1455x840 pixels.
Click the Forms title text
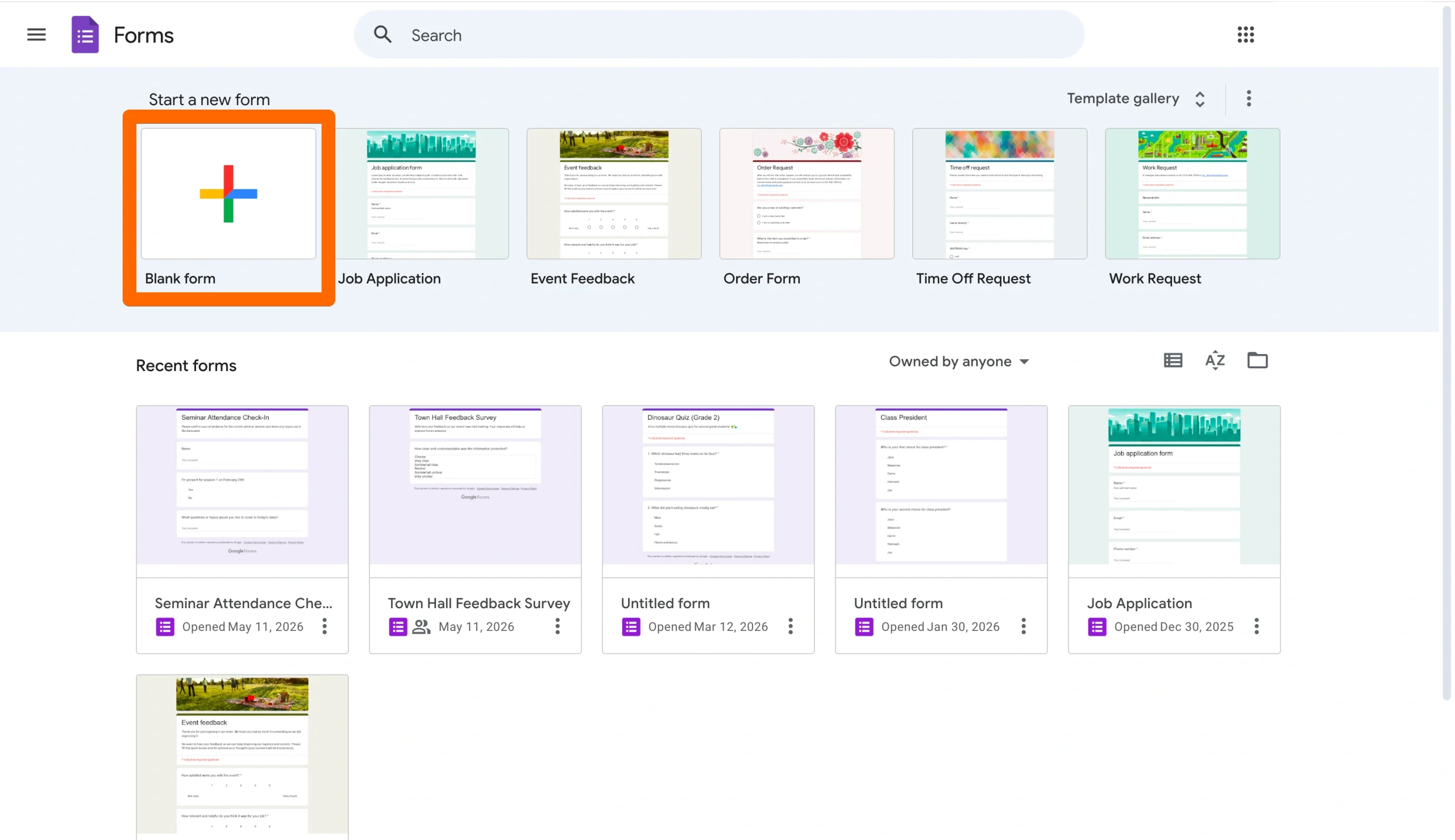(144, 35)
